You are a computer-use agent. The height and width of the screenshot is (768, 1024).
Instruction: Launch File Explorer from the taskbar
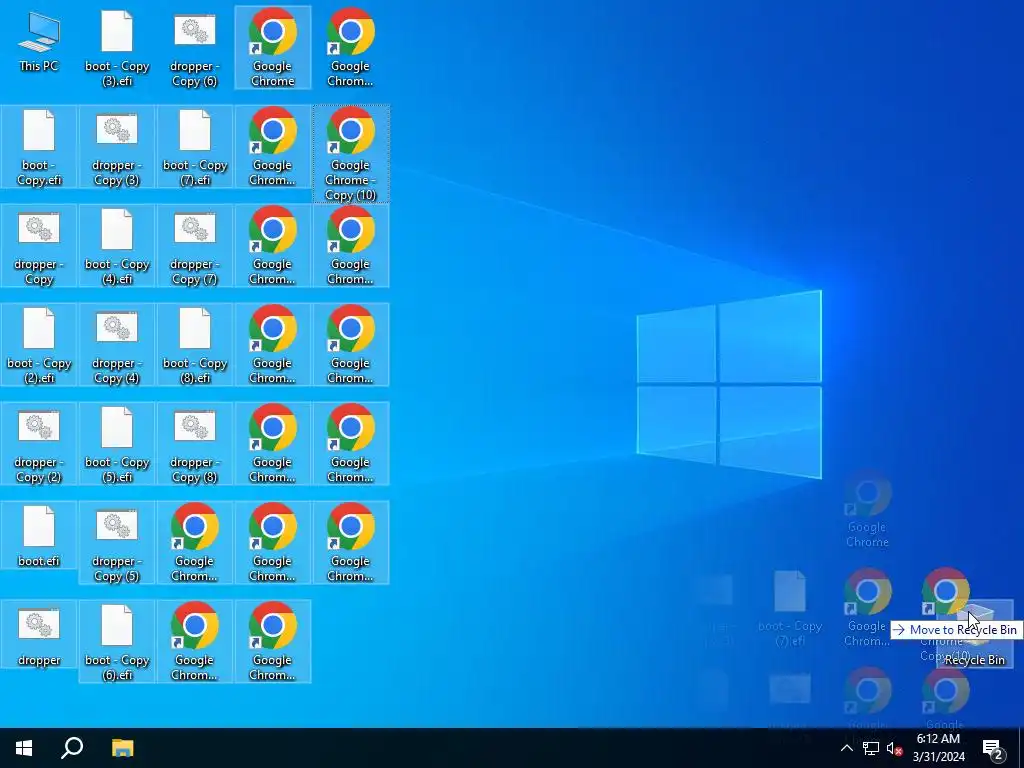pos(122,748)
